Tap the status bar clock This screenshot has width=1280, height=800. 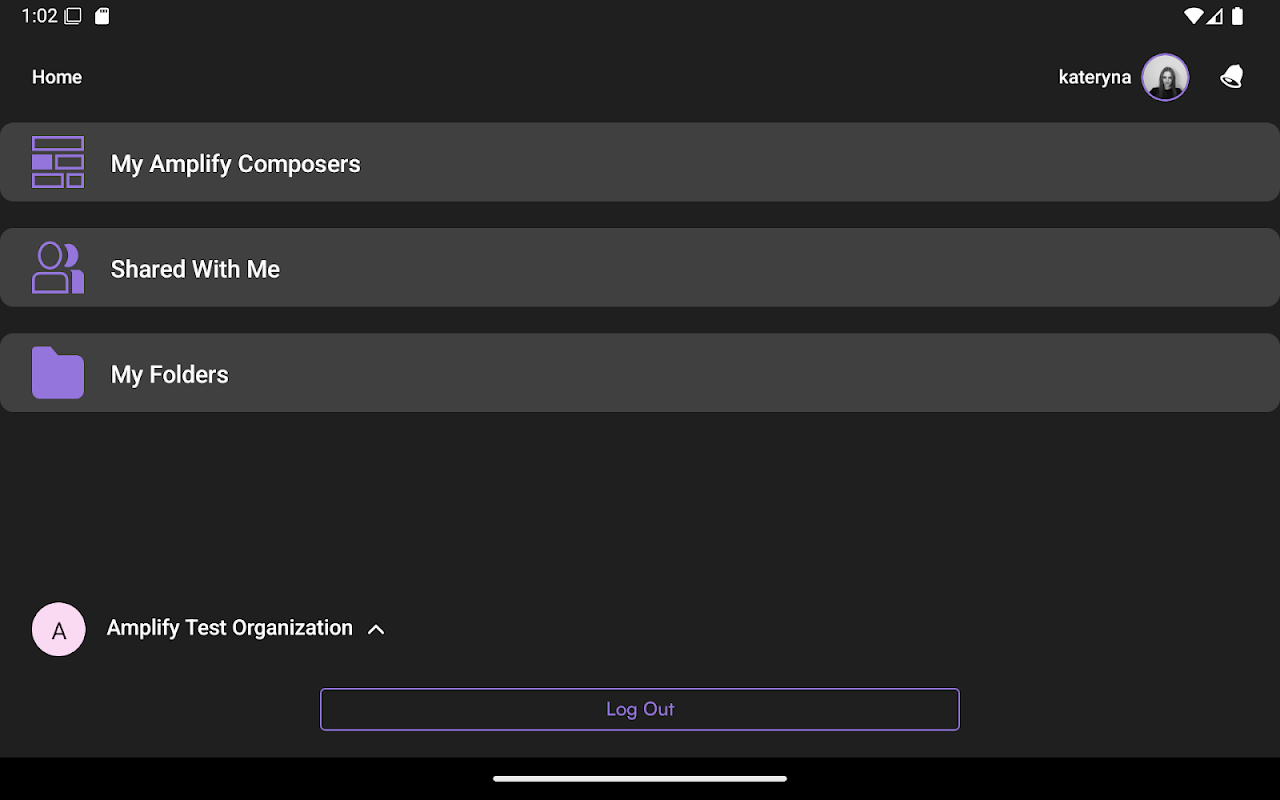tap(39, 16)
